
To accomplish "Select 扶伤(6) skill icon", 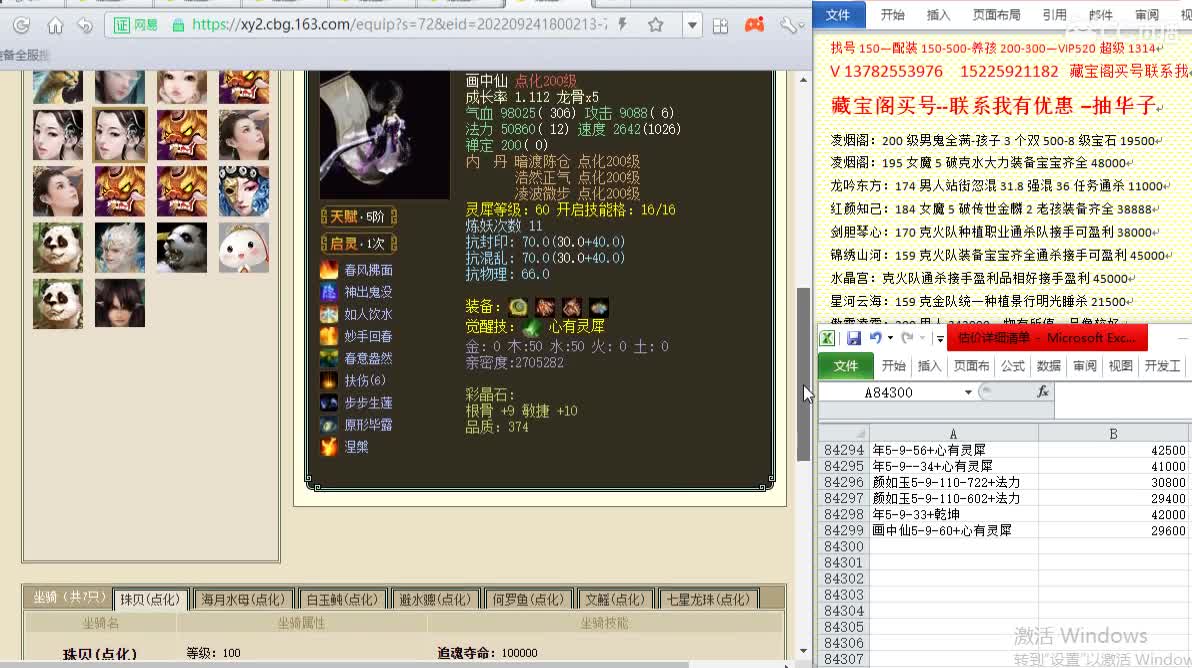I will (328, 380).
